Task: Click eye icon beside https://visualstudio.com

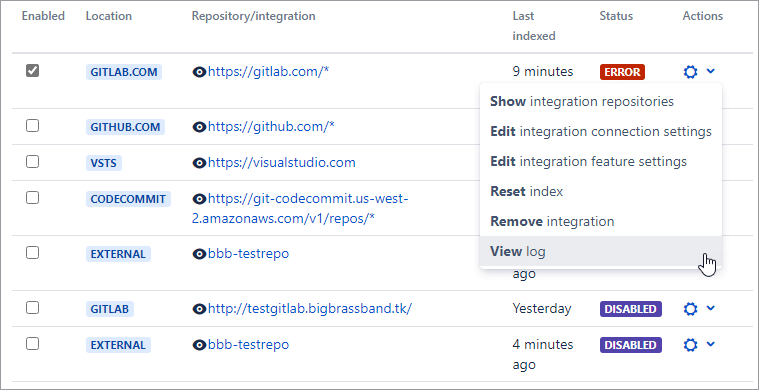Action: [199, 163]
